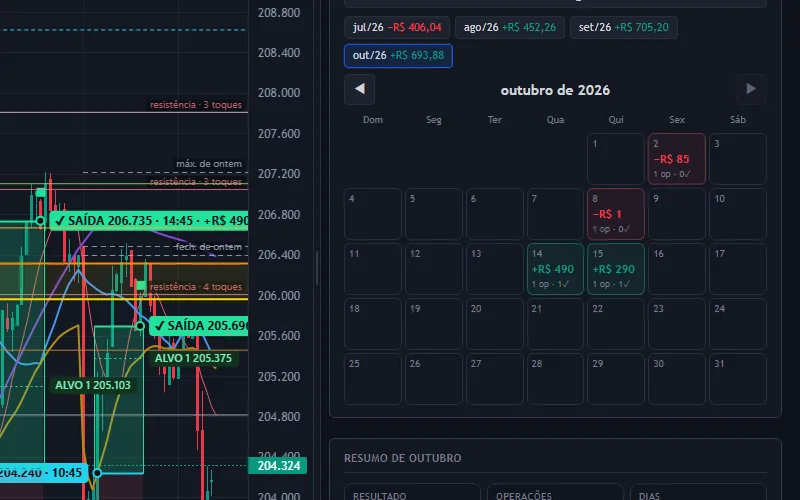
Task: Click the current price tag 204.324
Action: pyautogui.click(x=278, y=466)
